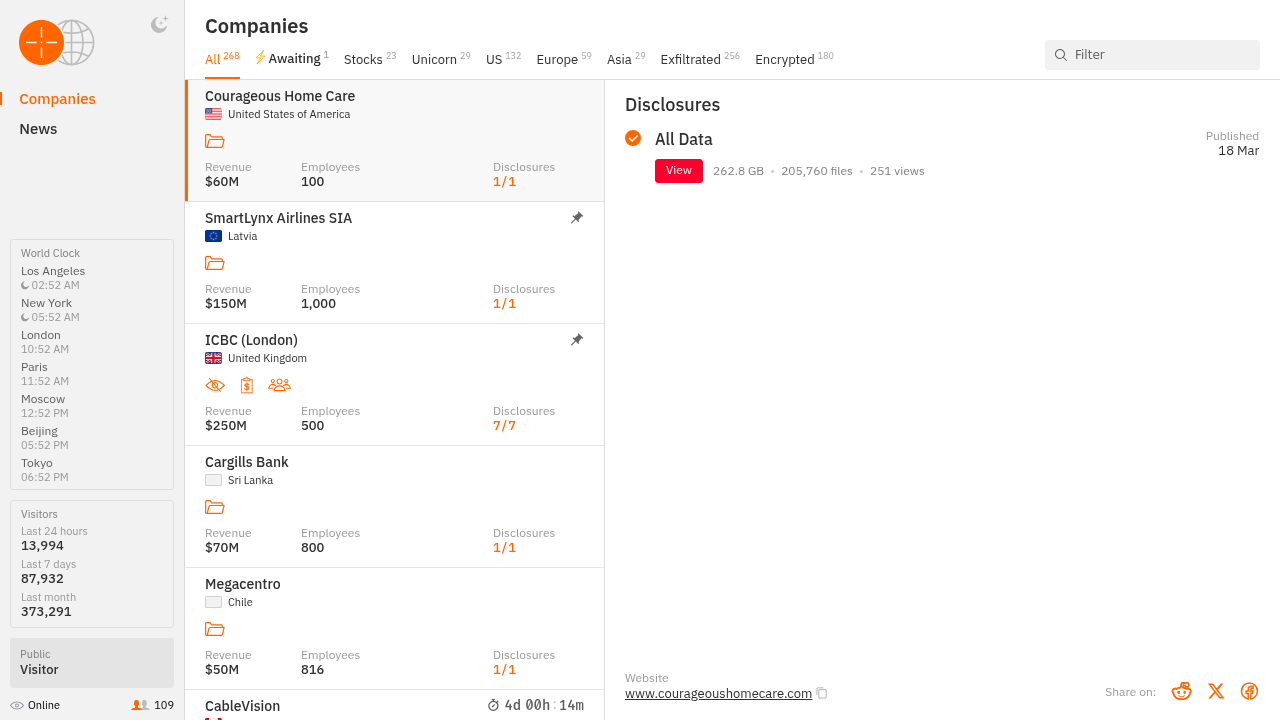Click the Filter magnifier icon
This screenshot has width=1280, height=720.
(x=1061, y=55)
